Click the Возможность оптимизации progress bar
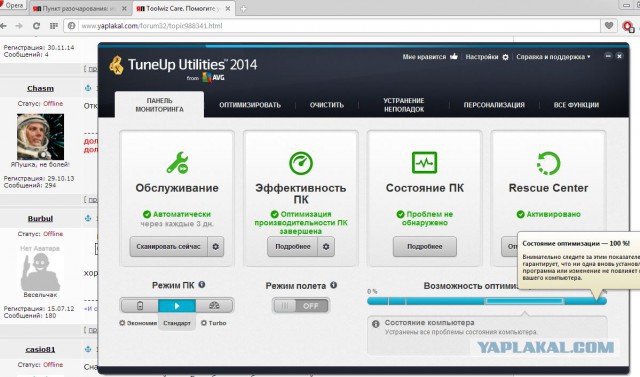This screenshot has width=640, height=377. click(x=487, y=301)
